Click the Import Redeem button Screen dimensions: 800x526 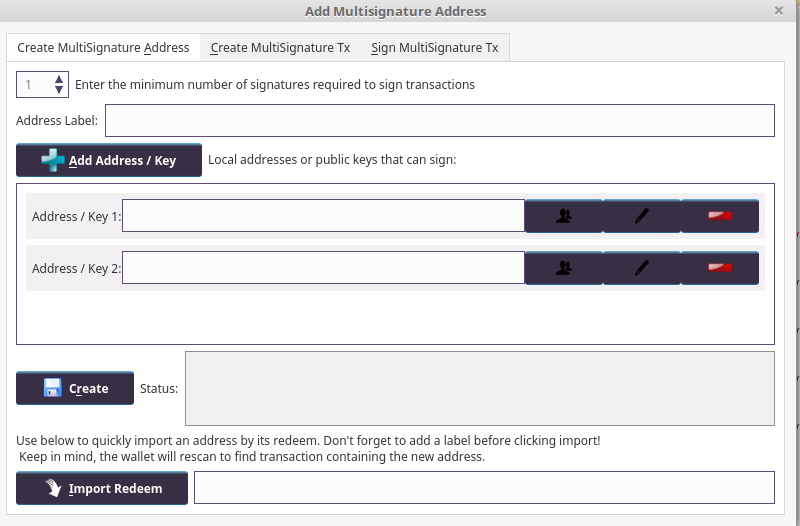(102, 488)
